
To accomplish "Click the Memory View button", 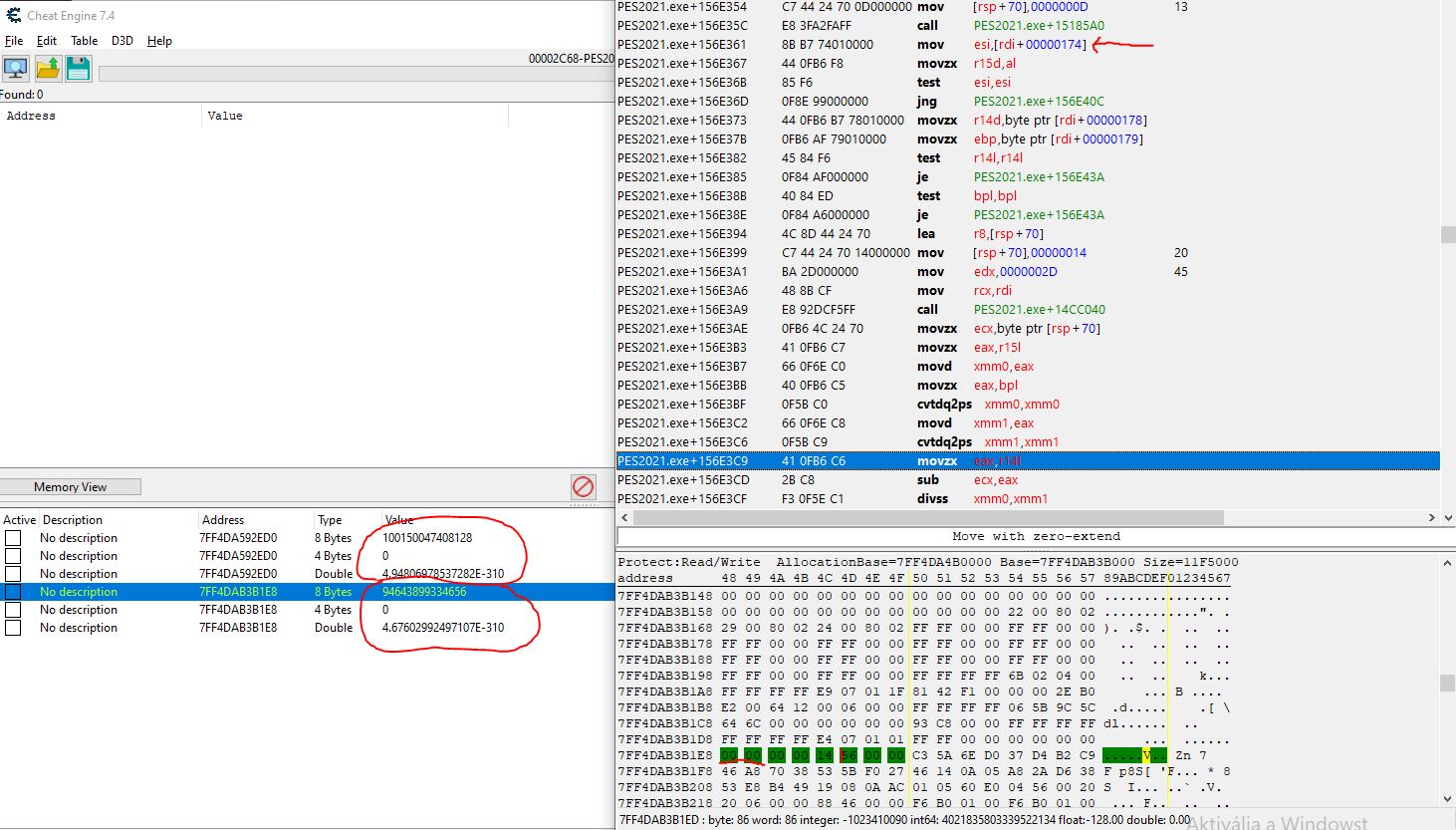I will pyautogui.click(x=70, y=487).
